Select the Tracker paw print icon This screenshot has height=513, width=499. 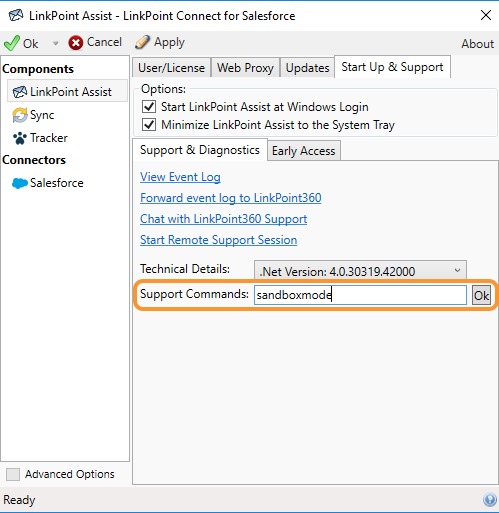20,138
